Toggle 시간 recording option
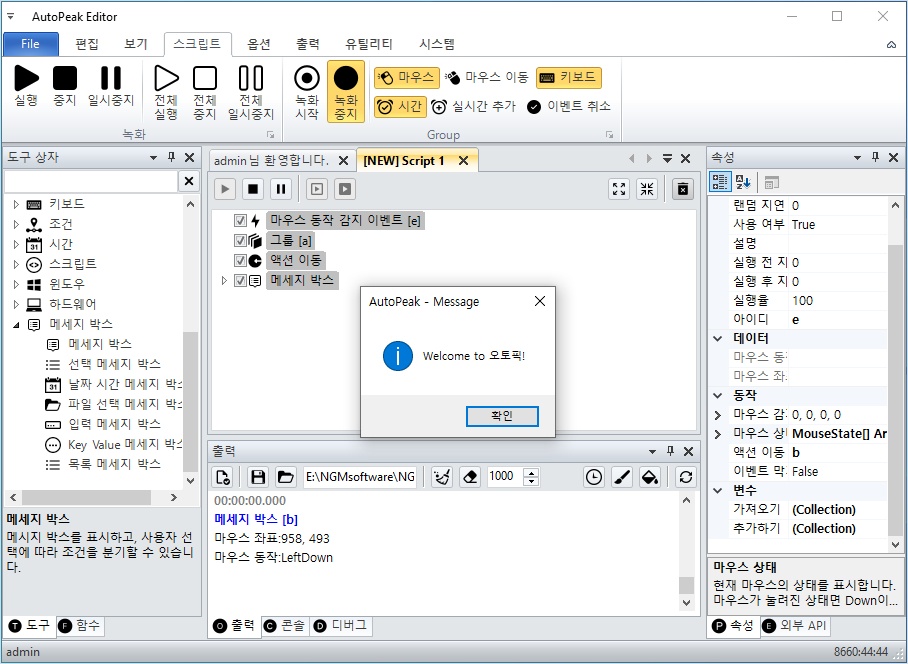Image resolution: width=908 pixels, height=664 pixels. (x=400, y=107)
